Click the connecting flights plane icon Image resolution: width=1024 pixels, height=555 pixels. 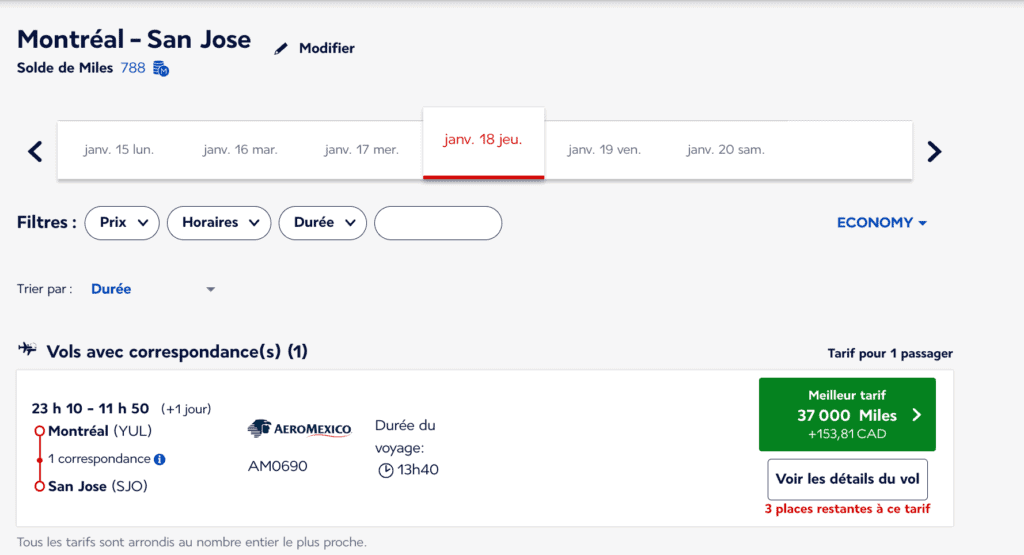28,351
